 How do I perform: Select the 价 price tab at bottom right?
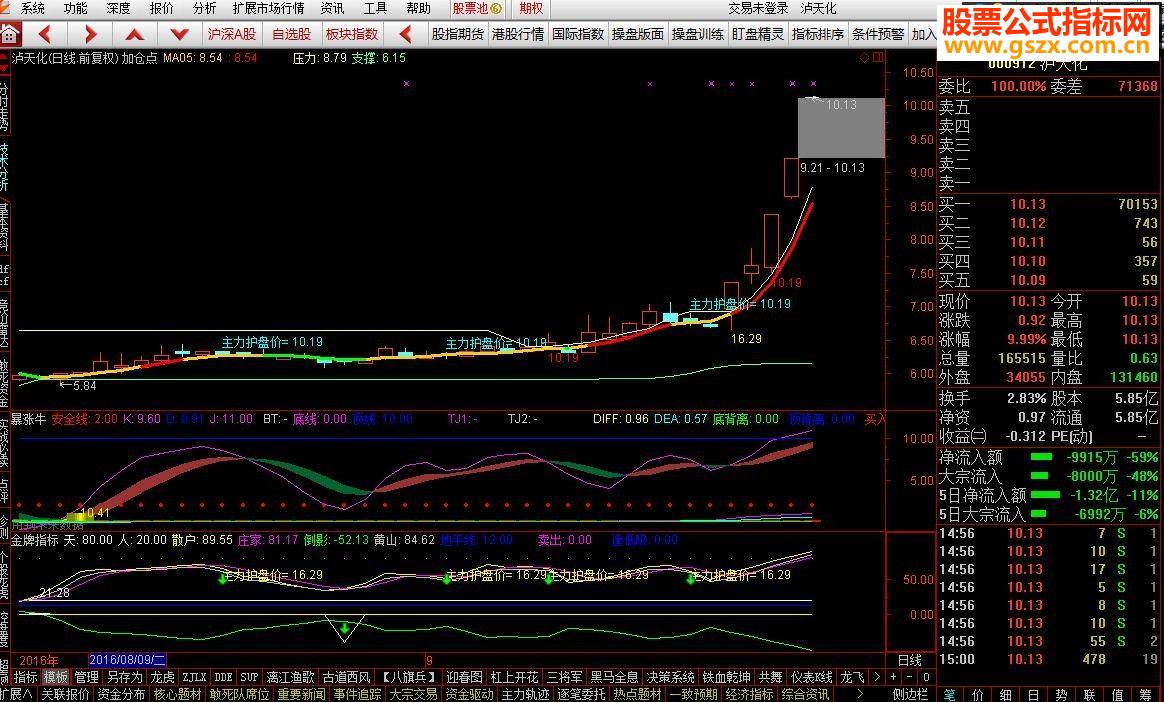[x=978, y=695]
